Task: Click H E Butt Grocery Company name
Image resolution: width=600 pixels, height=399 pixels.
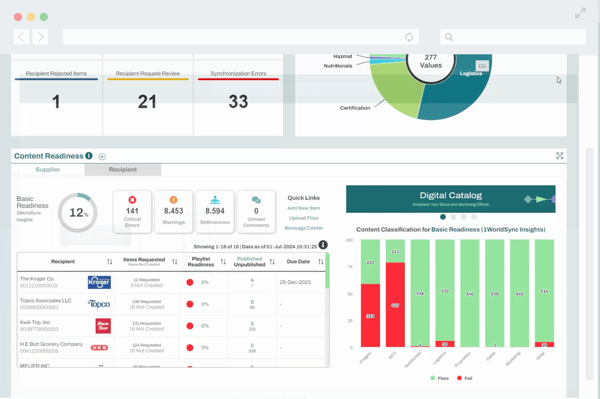Action: click(51, 344)
